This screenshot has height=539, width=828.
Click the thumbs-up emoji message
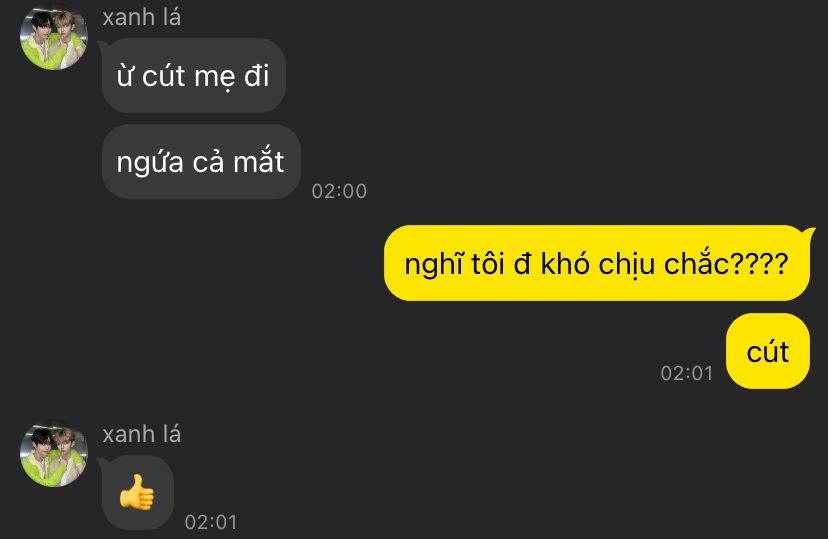coord(137,492)
